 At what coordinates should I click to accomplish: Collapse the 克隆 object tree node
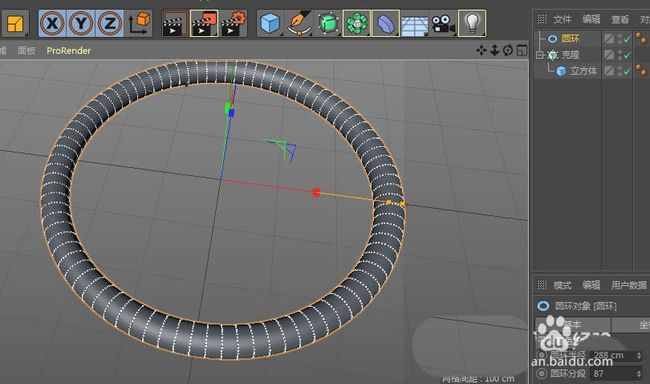pyautogui.click(x=539, y=55)
